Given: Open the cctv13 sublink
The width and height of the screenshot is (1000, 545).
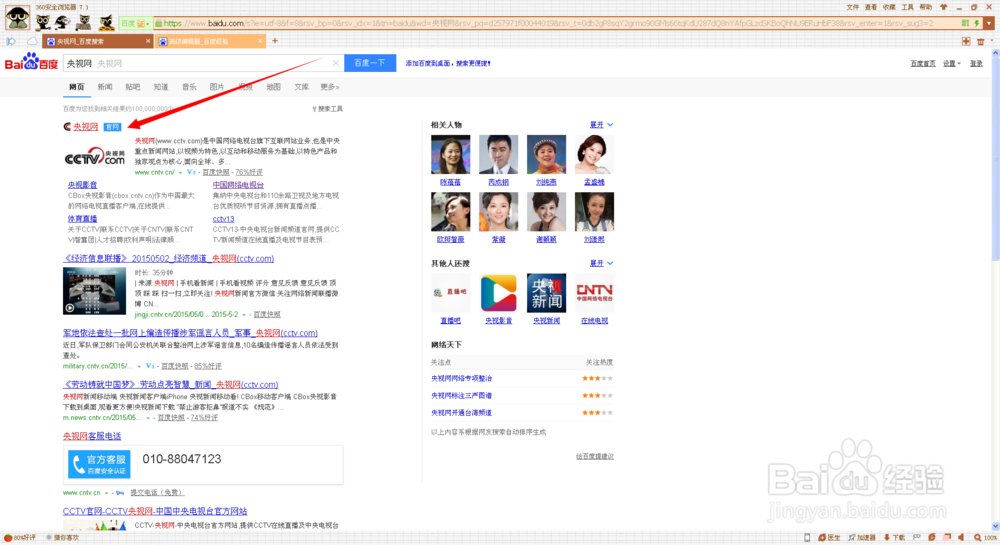Looking at the screenshot, I should coord(223,219).
